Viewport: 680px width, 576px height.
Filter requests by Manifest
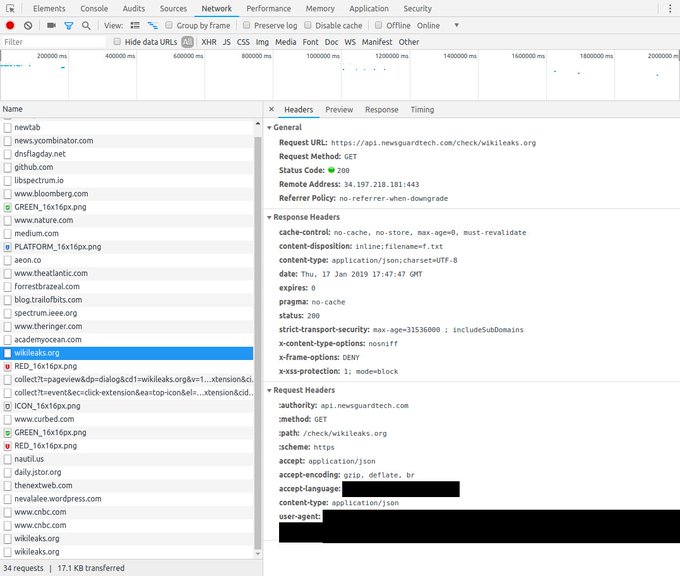coord(377,42)
